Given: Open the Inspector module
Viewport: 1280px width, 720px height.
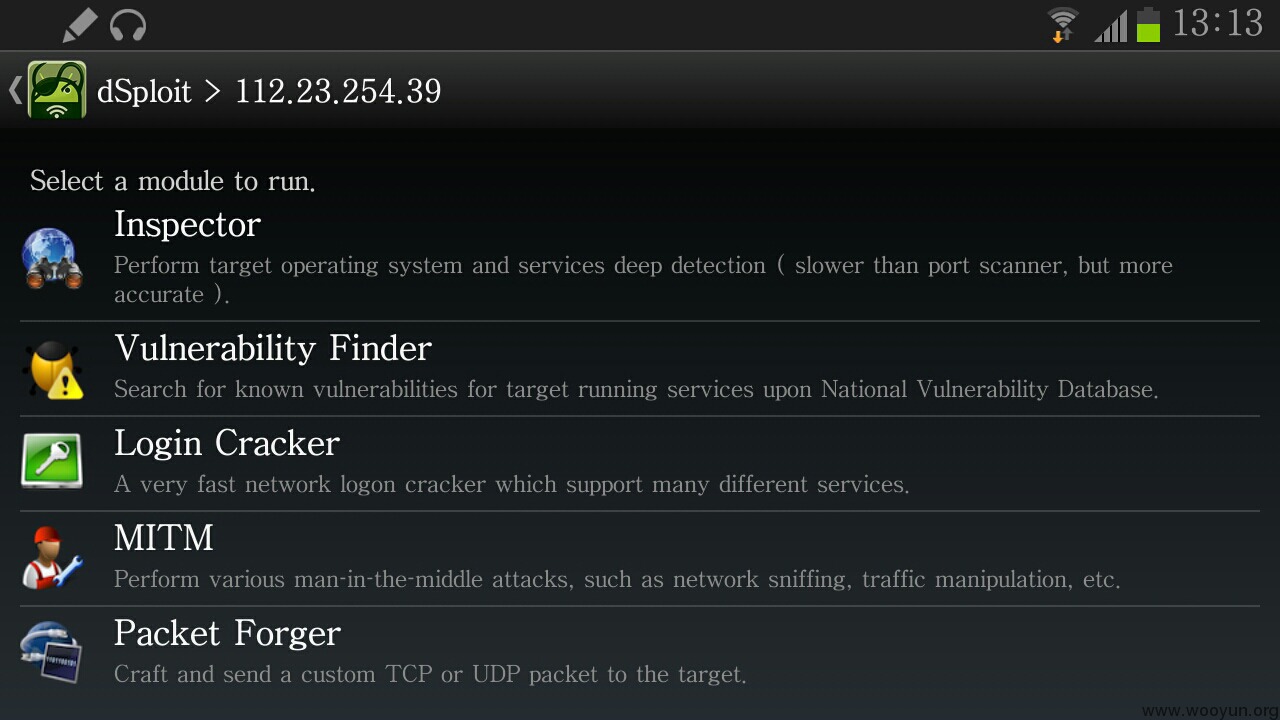Looking at the screenshot, I should 640,259.
